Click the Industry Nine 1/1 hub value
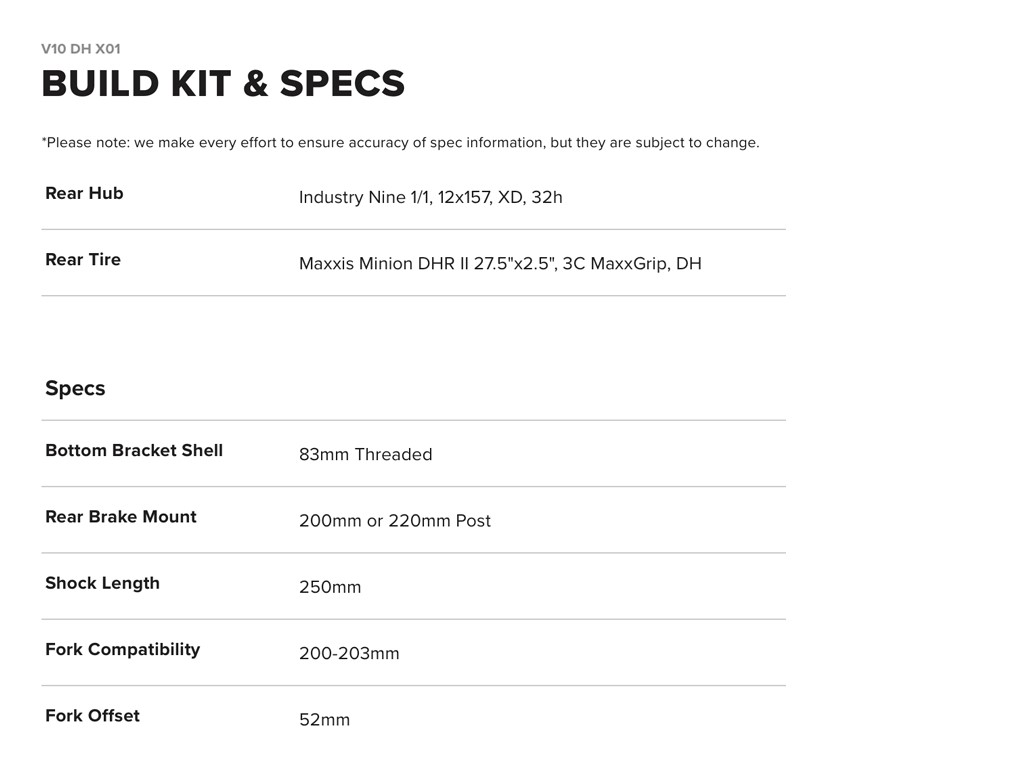 430,198
